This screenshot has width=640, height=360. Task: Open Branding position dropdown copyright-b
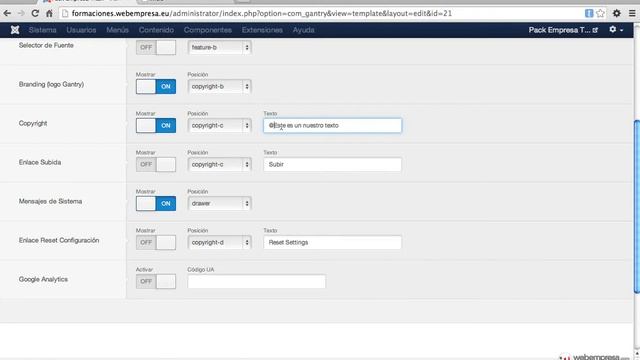click(x=220, y=87)
